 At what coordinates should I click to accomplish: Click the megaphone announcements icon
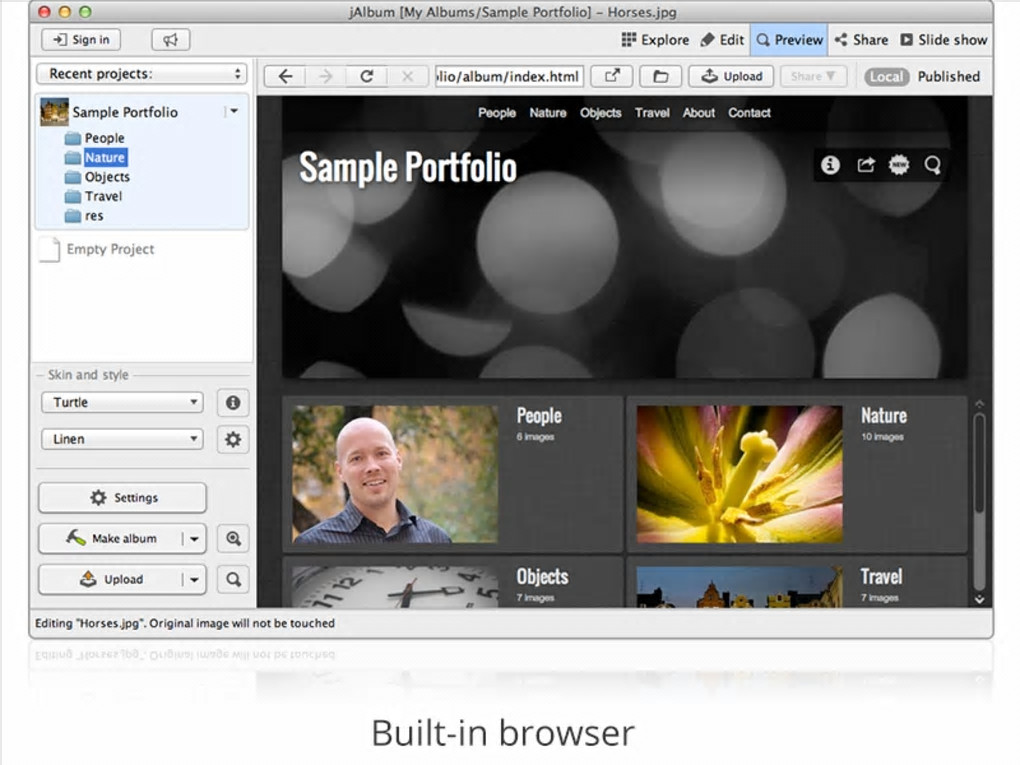[x=170, y=40]
